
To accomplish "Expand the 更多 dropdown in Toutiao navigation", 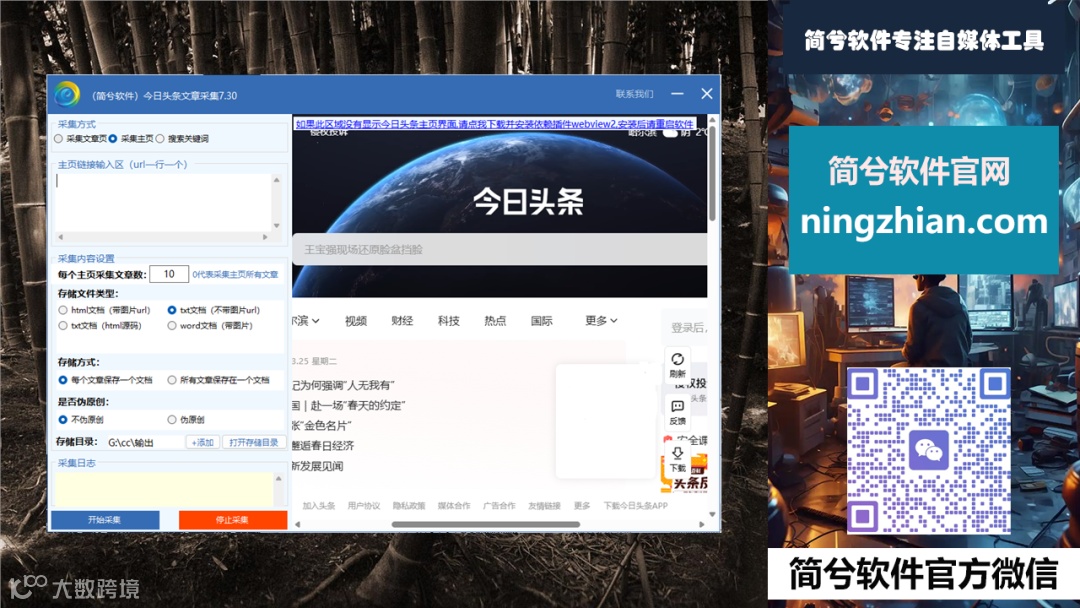I will tap(601, 320).
